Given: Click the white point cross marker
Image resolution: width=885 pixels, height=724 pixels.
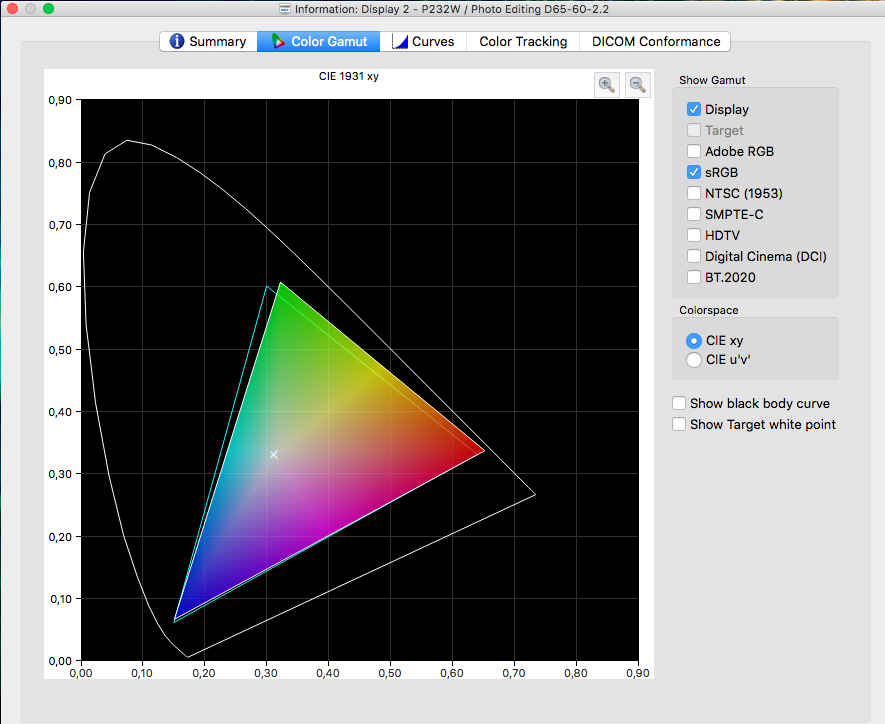Looking at the screenshot, I should click(x=273, y=454).
